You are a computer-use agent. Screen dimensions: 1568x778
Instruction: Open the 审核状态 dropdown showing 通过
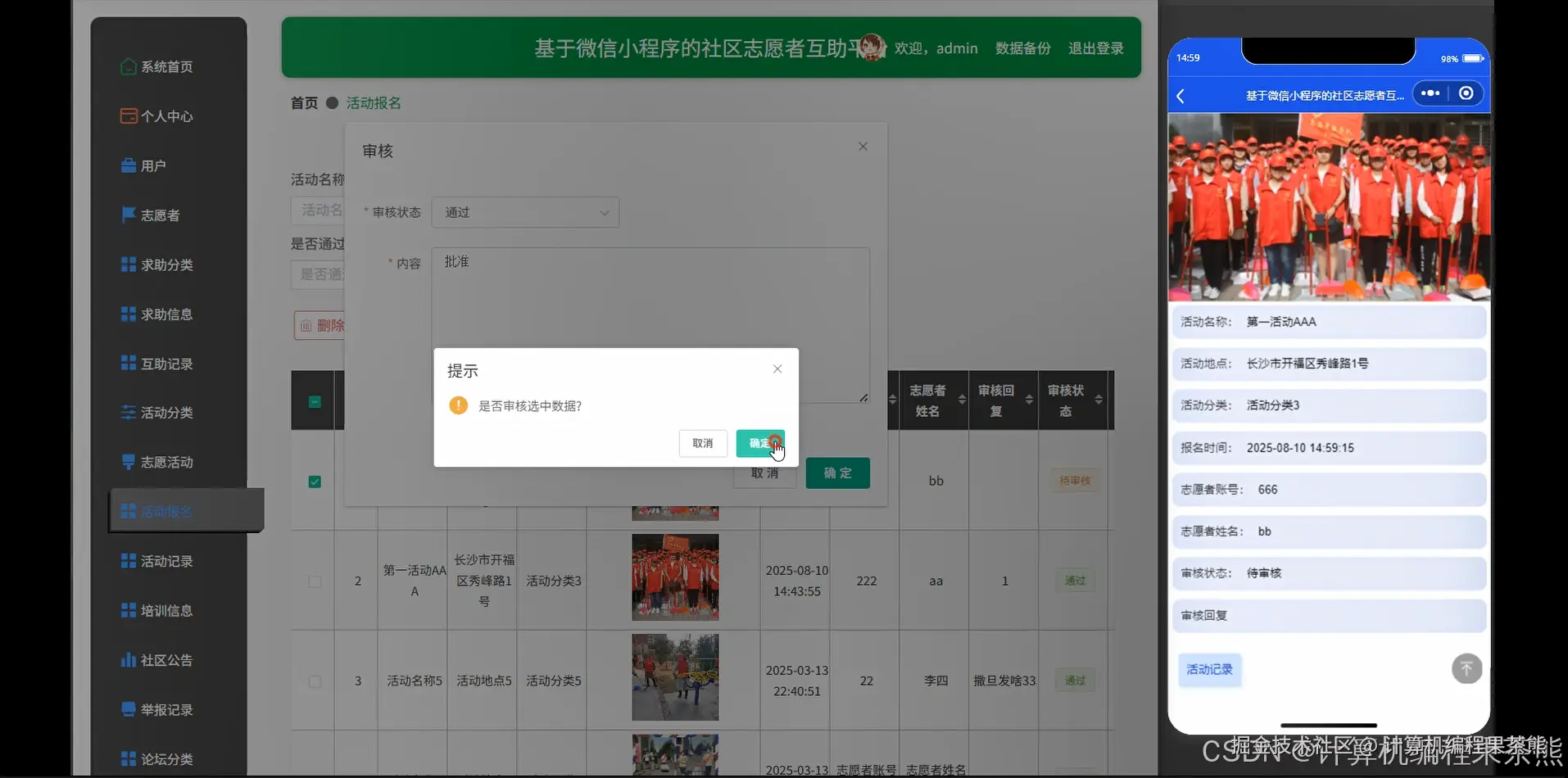tap(525, 212)
